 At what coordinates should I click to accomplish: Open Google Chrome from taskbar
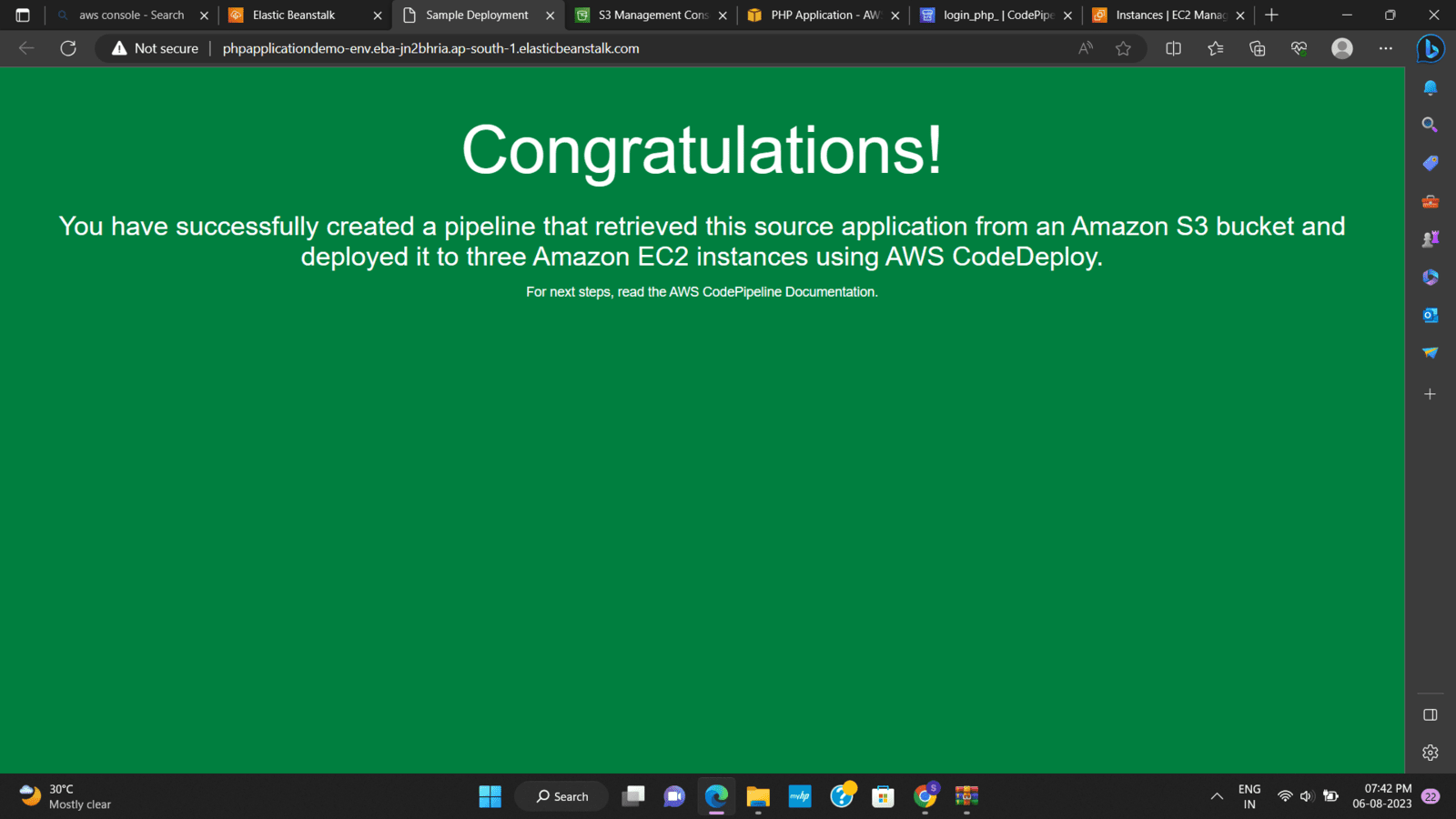pyautogui.click(x=925, y=796)
